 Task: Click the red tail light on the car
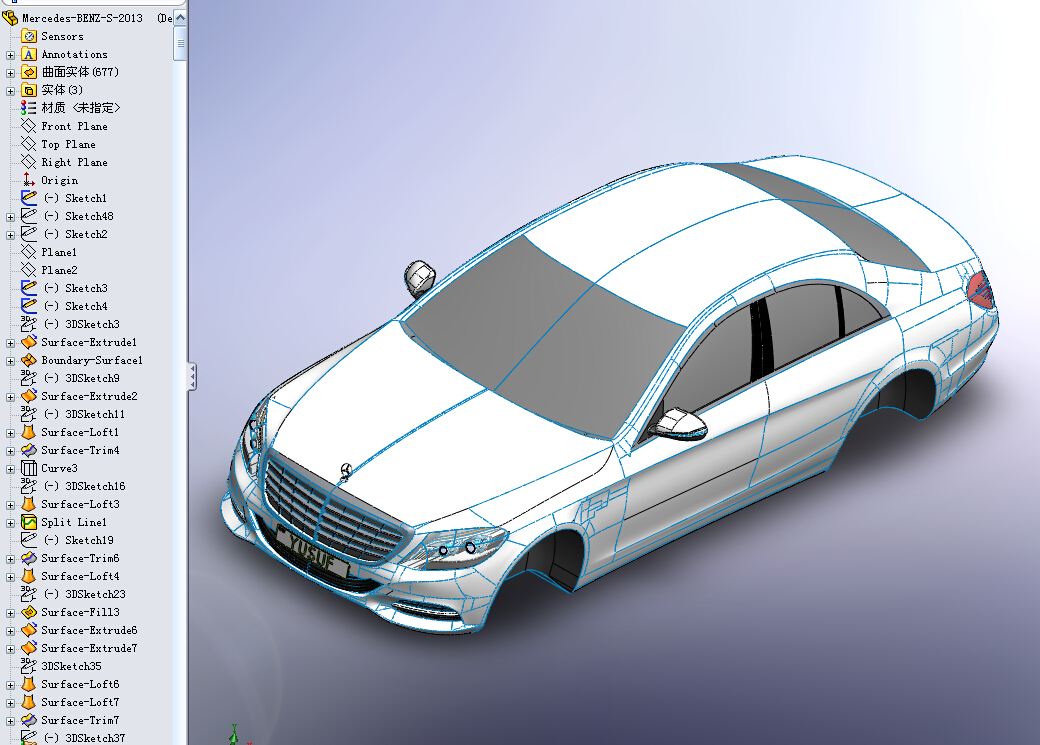(980, 289)
